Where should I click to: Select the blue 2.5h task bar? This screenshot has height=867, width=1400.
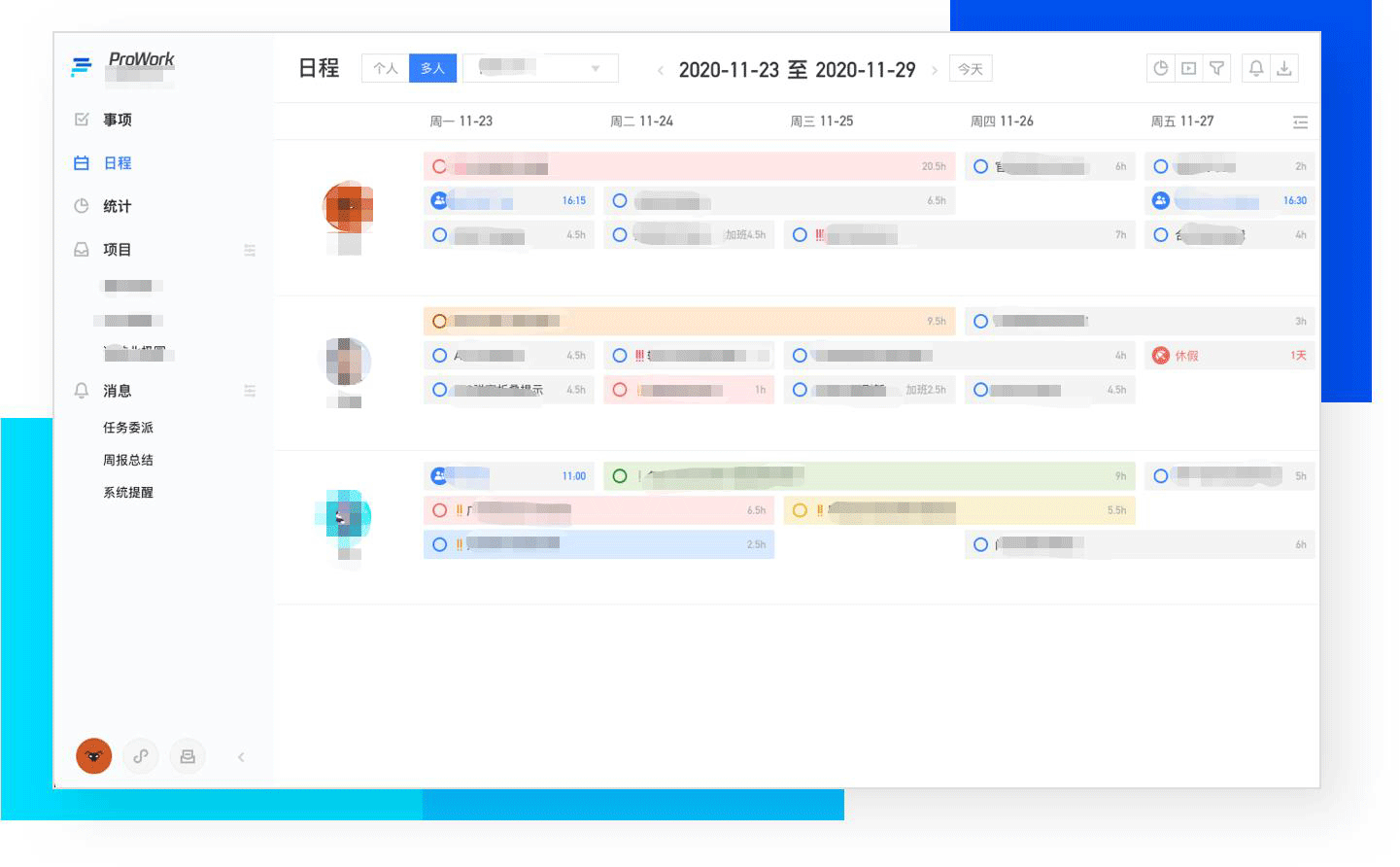[x=622, y=544]
